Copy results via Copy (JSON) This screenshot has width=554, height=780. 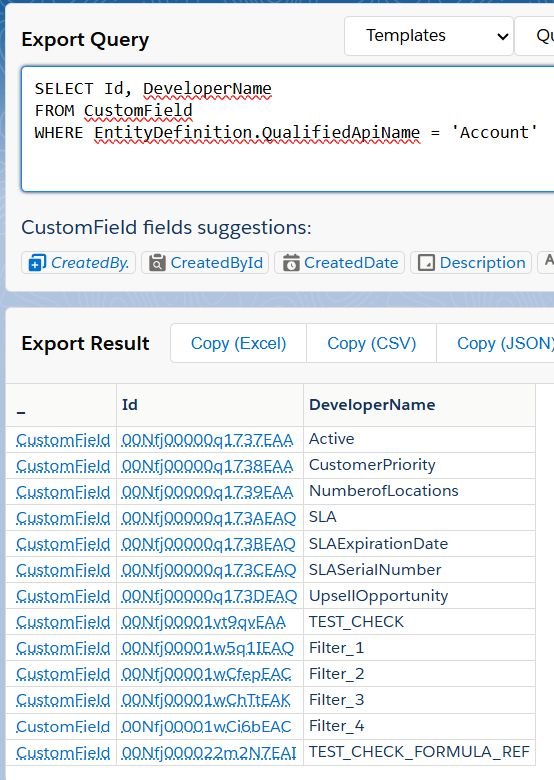point(497,343)
